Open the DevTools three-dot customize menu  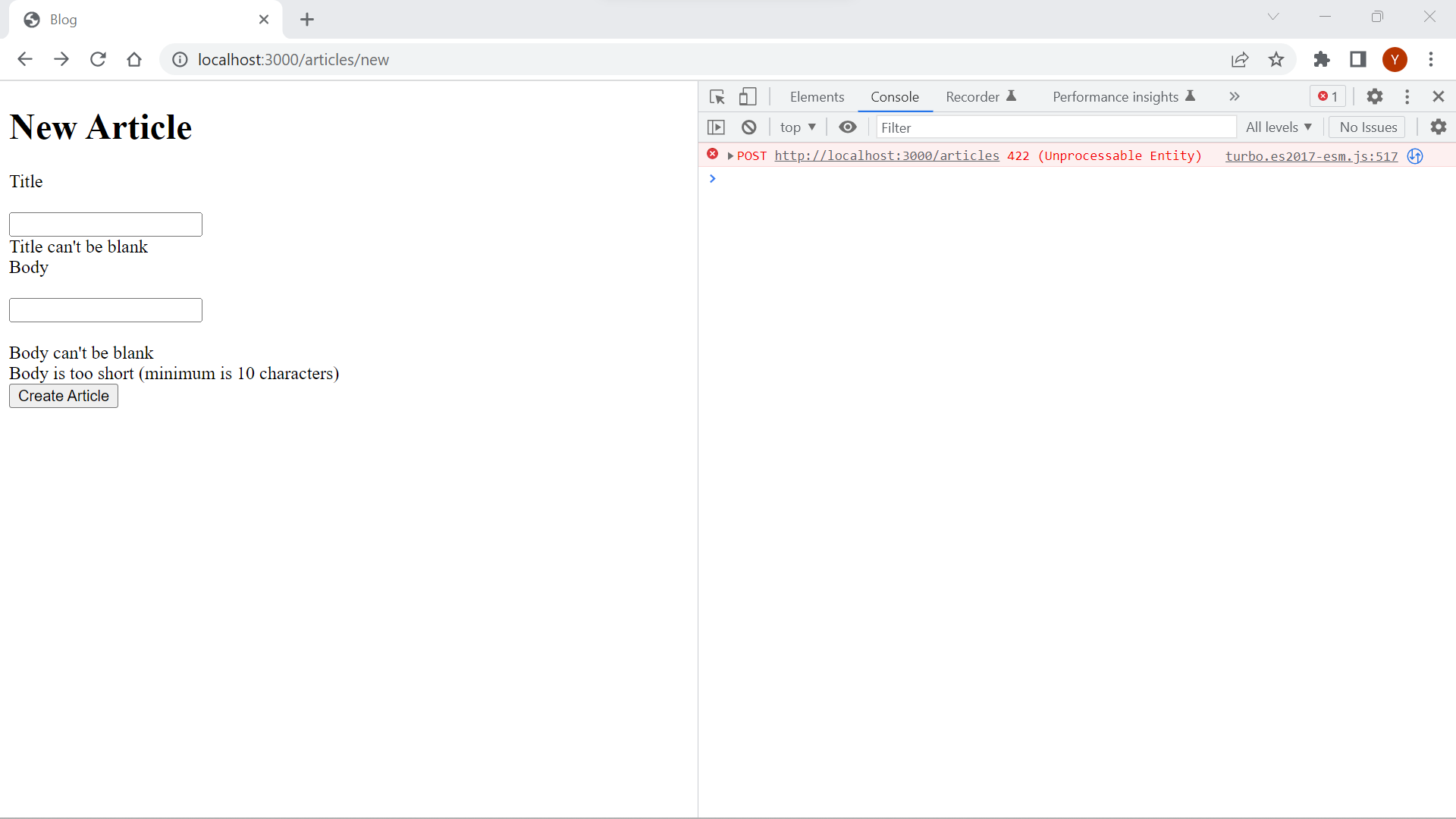click(x=1407, y=97)
